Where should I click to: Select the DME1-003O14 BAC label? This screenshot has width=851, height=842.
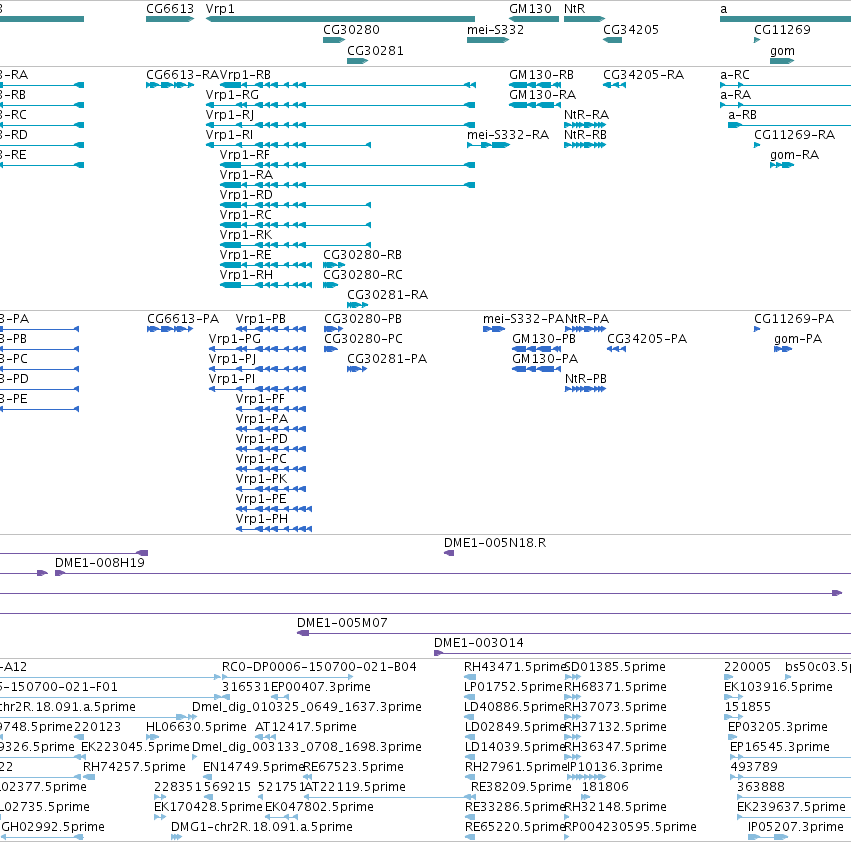tap(479, 643)
